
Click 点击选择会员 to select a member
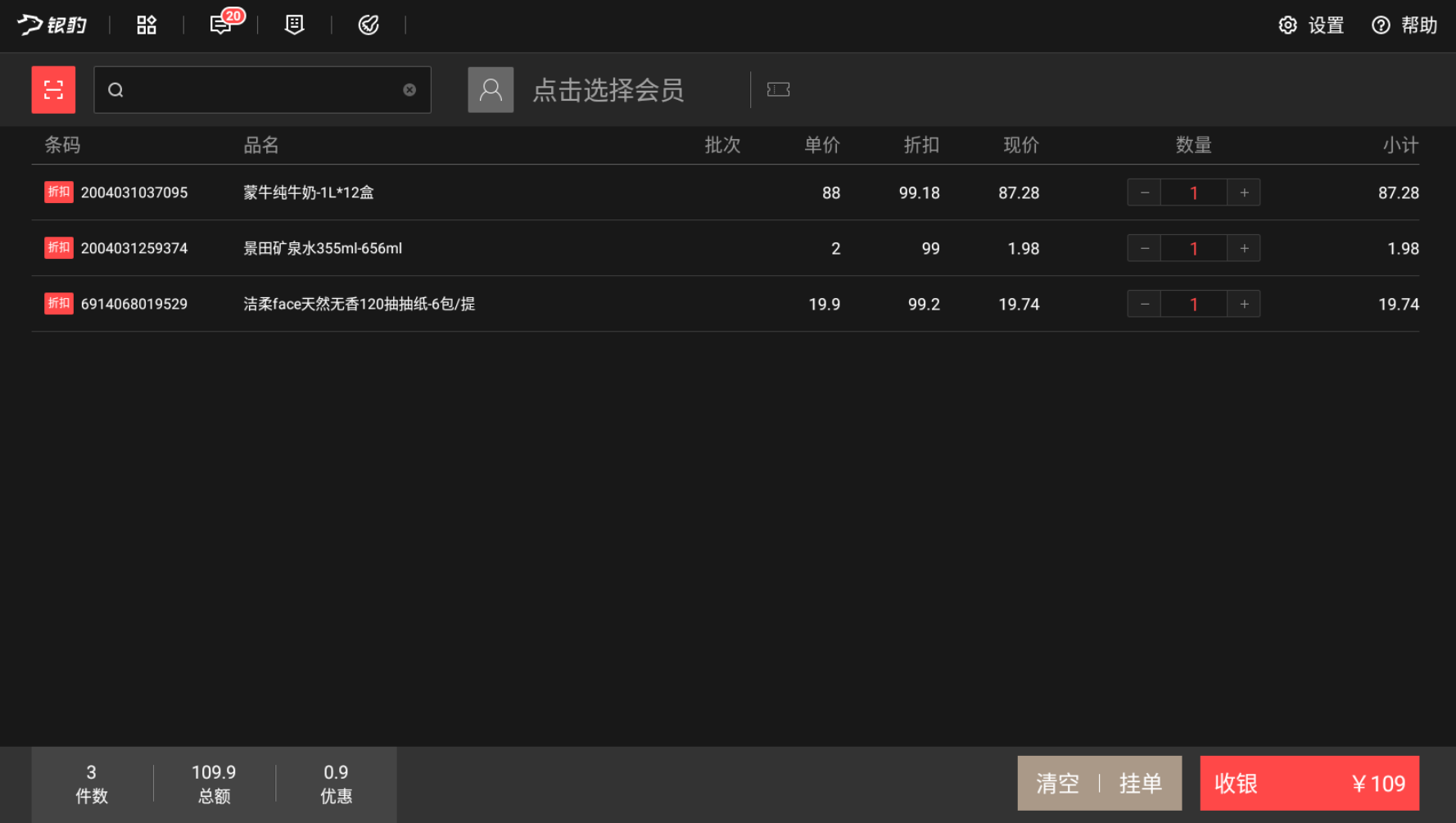pos(608,89)
